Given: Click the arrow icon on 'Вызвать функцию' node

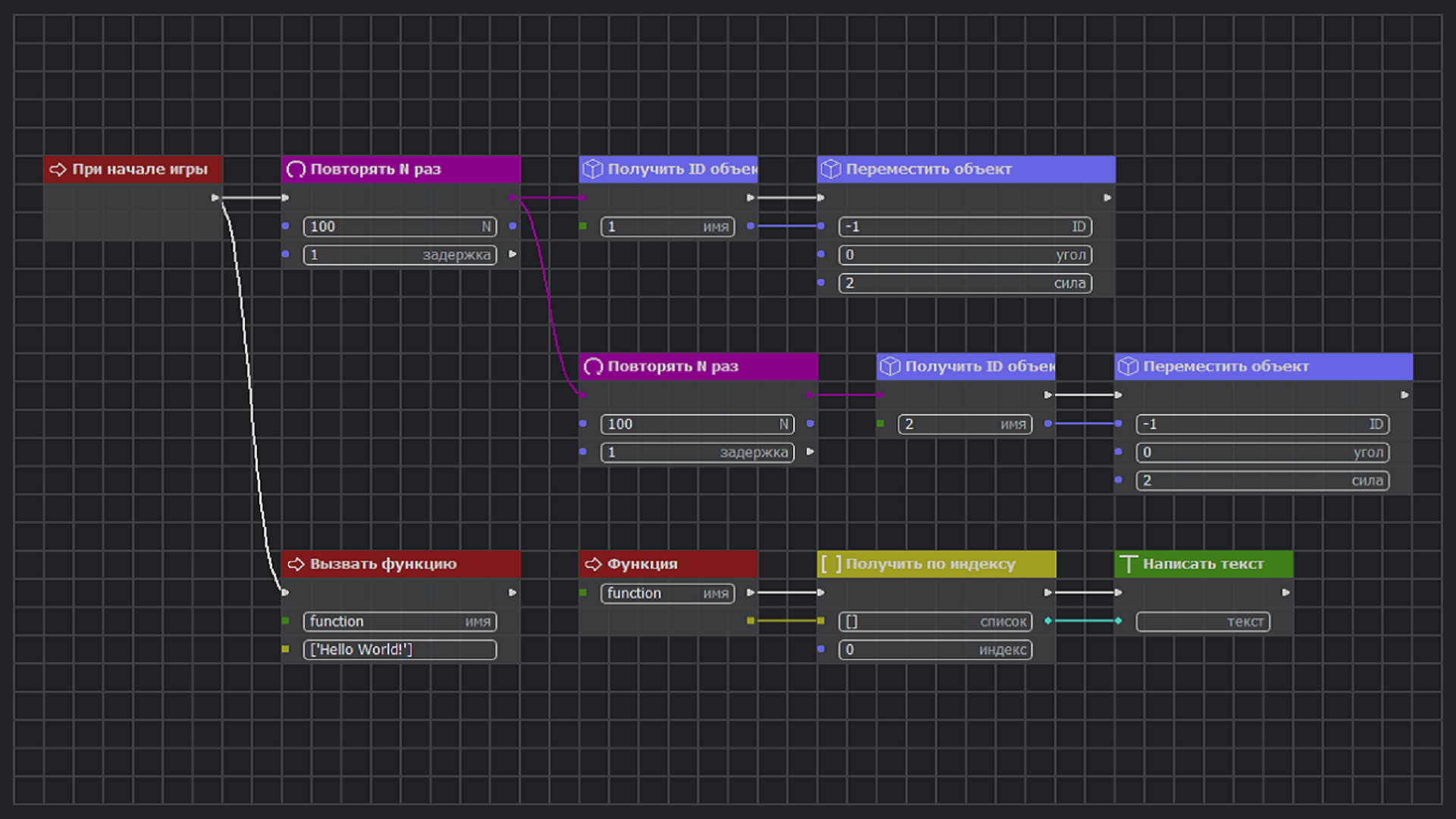Looking at the screenshot, I should point(296,564).
